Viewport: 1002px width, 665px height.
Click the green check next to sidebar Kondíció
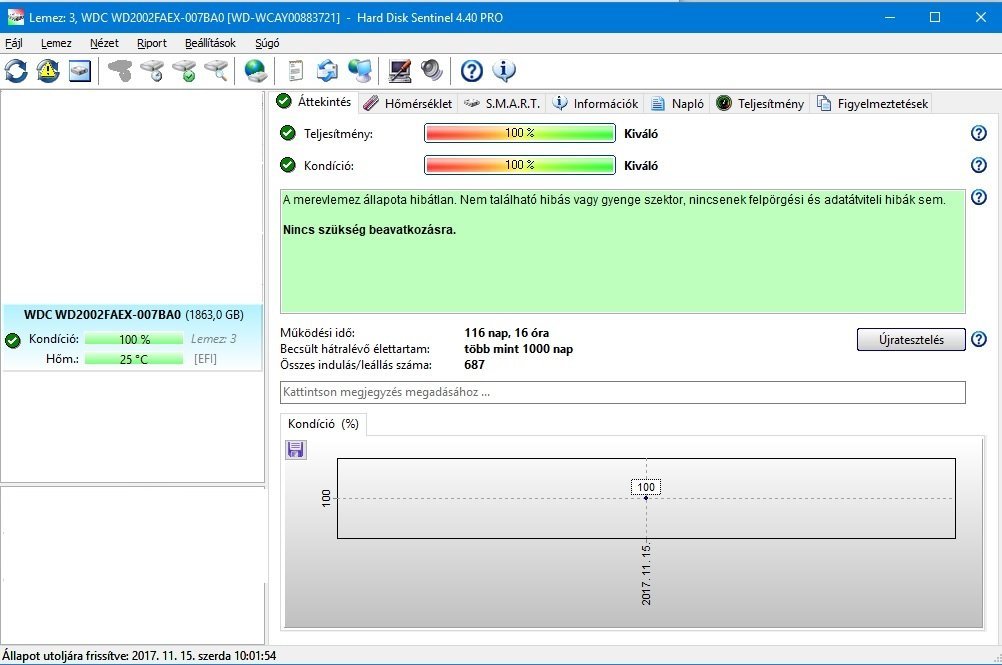13,340
